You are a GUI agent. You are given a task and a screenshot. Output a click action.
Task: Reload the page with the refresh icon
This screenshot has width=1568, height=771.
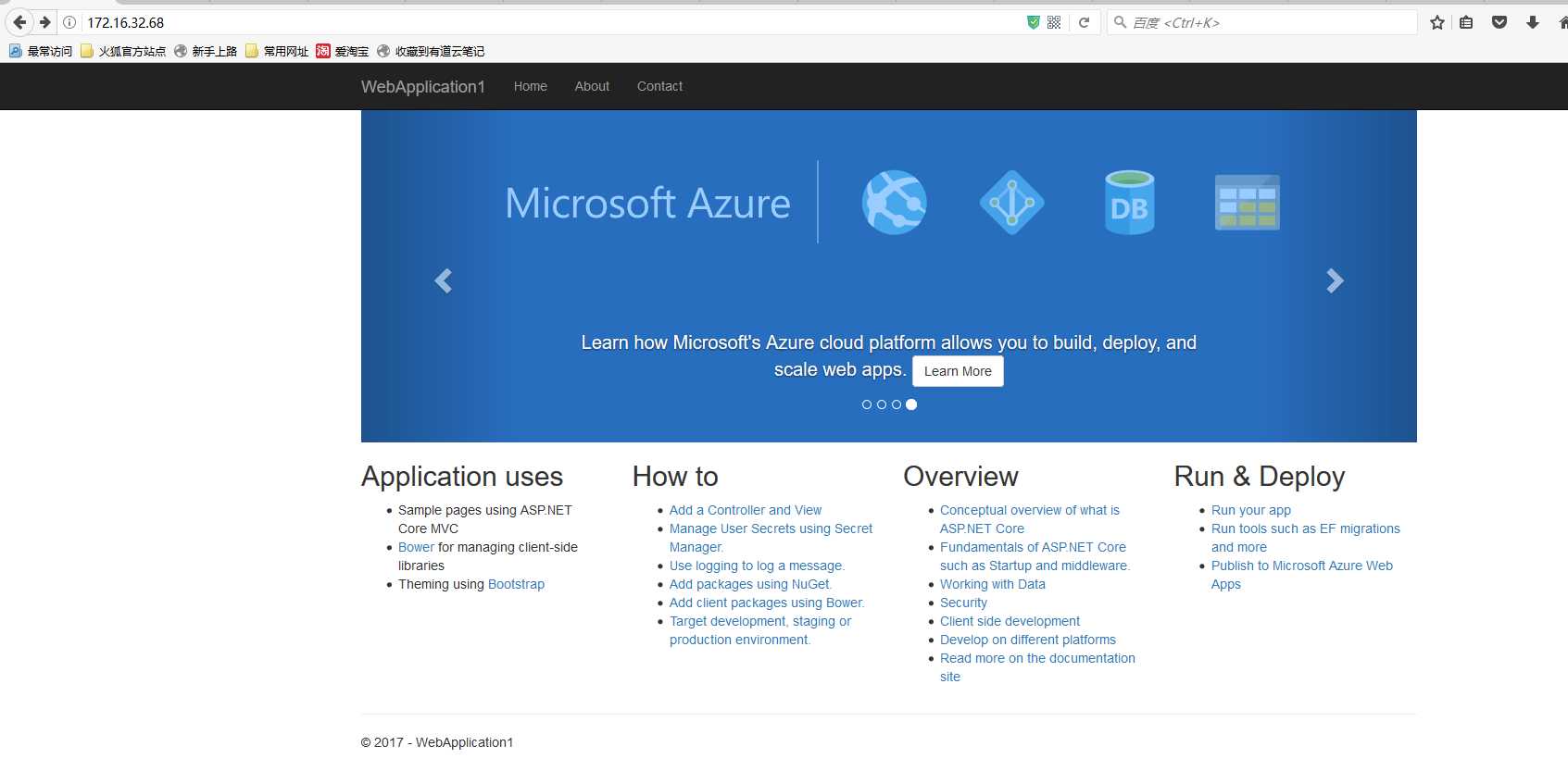(x=1084, y=22)
